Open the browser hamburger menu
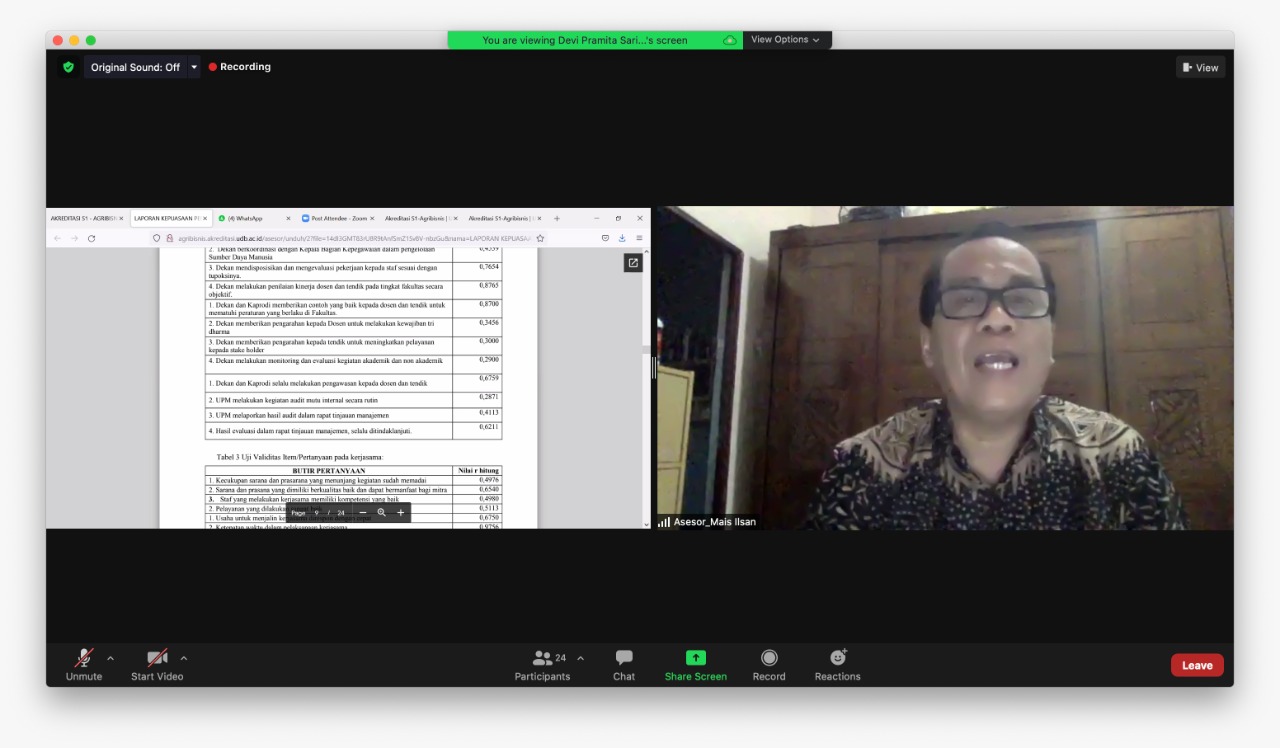This screenshot has height=748, width=1280. point(639,238)
